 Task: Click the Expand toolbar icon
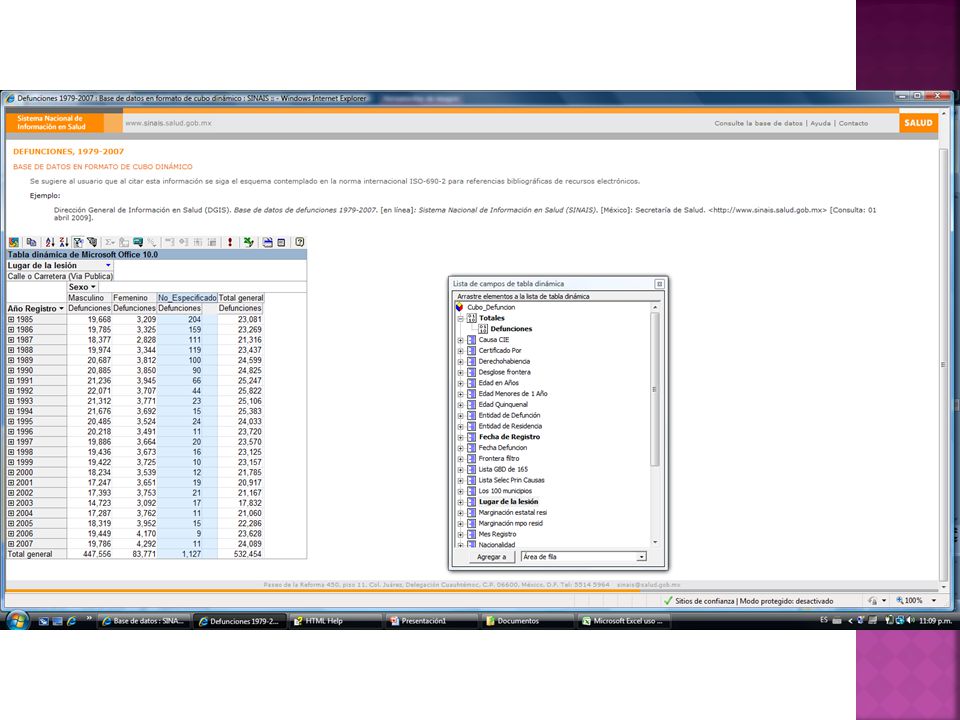click(x=183, y=242)
